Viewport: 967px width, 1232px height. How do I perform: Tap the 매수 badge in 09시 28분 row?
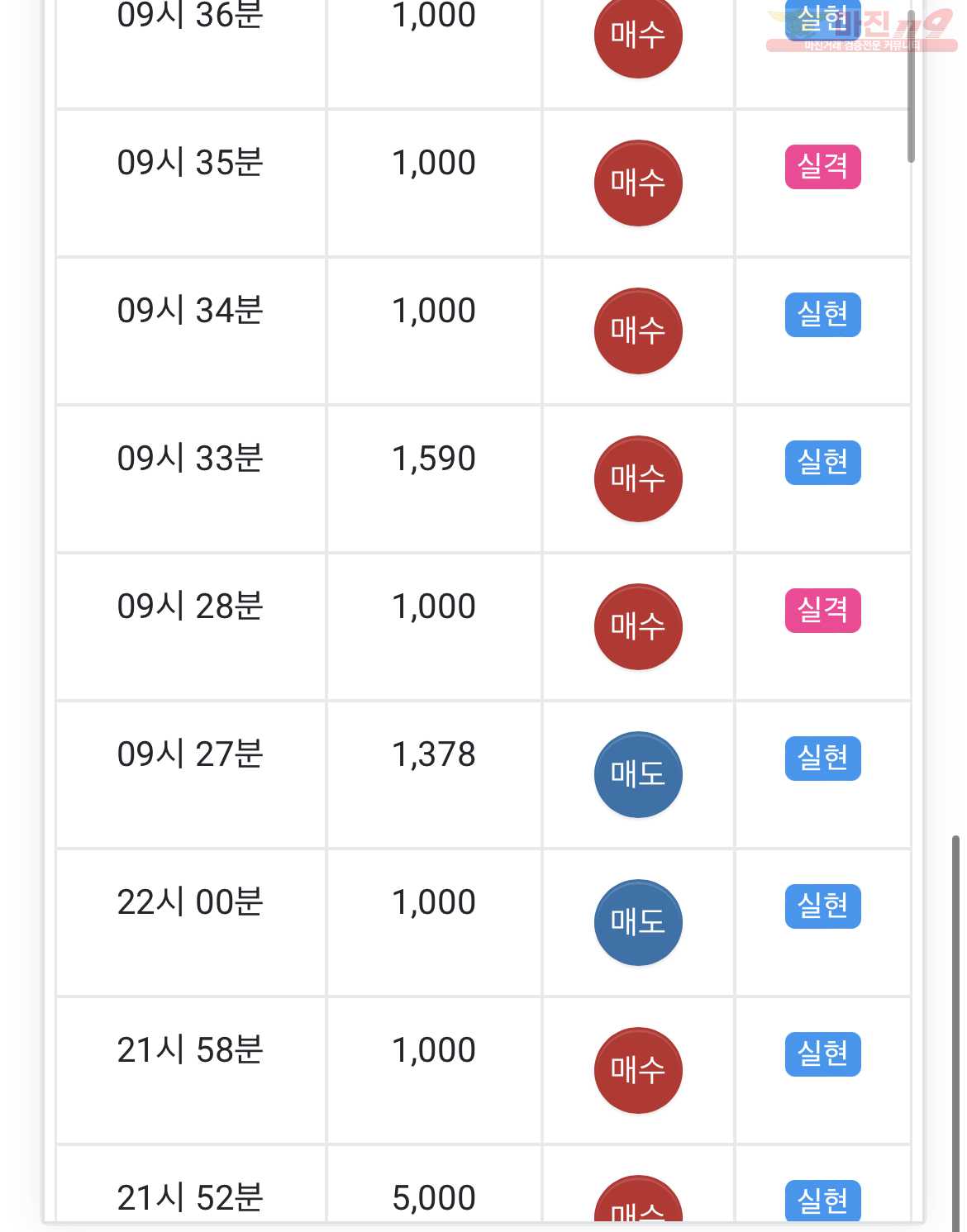[638, 626]
